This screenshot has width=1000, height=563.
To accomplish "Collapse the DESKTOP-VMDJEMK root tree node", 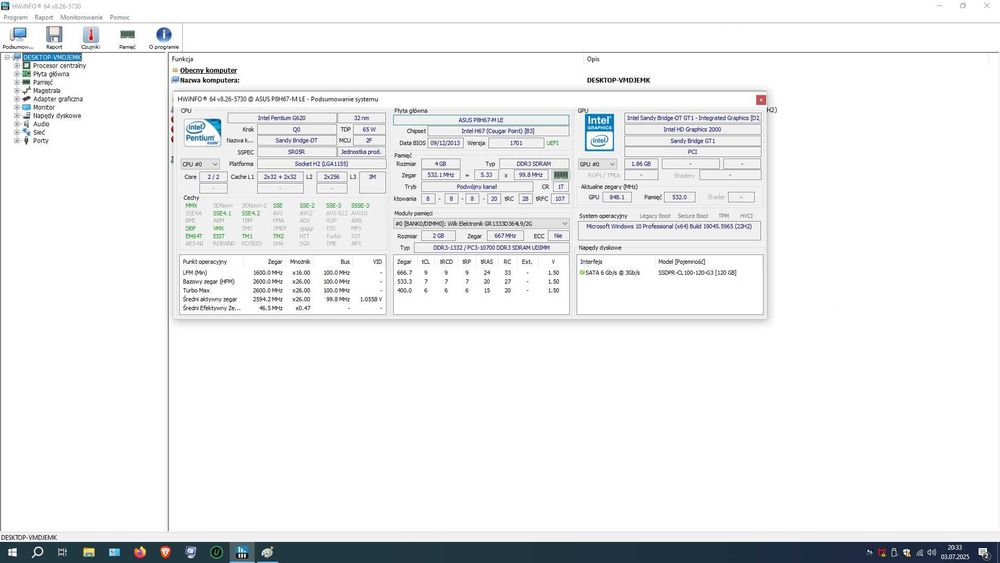I will tap(7, 57).
